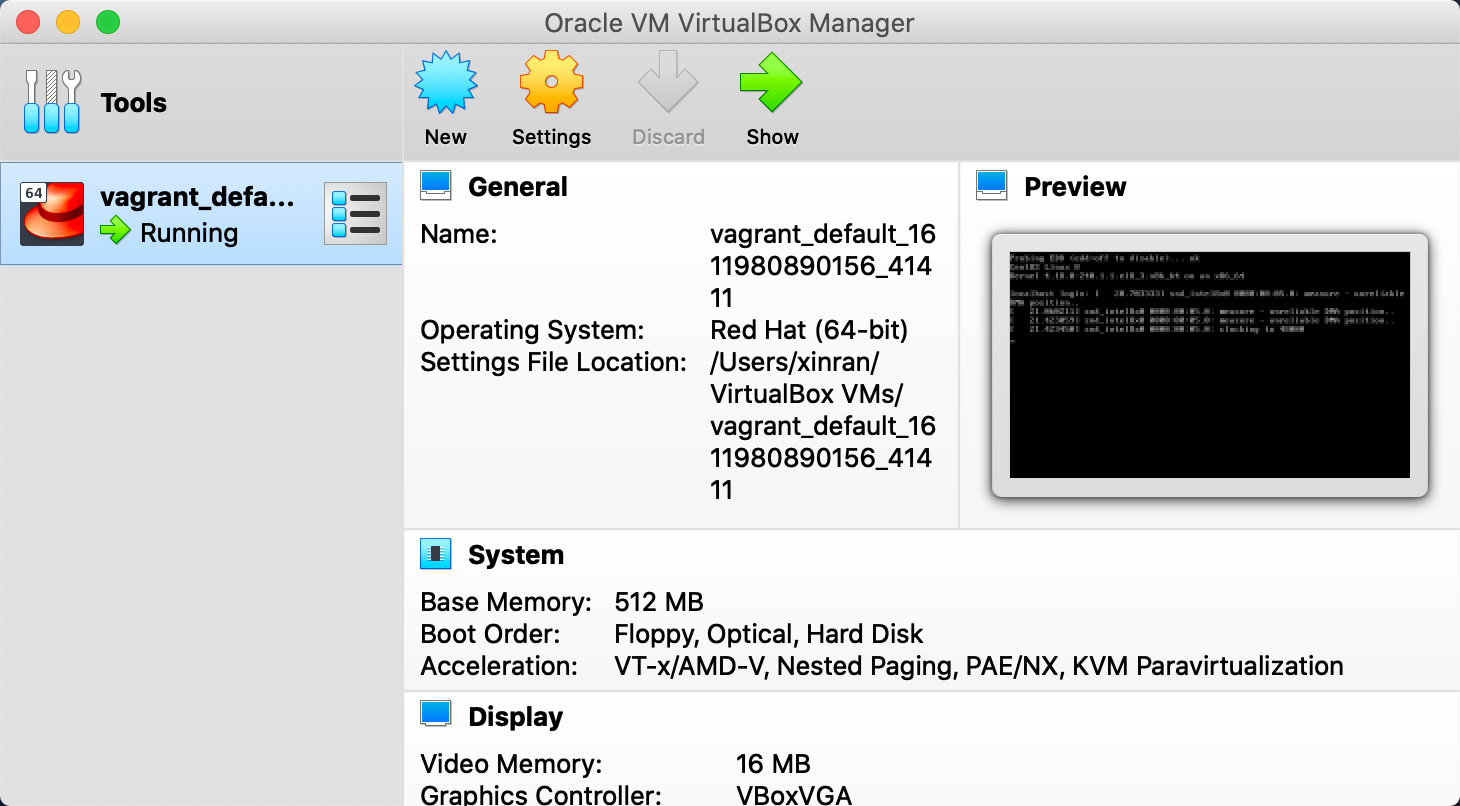Click the Red Hat 64-bit VM icon
This screenshot has width=1460, height=806.
click(x=52, y=214)
